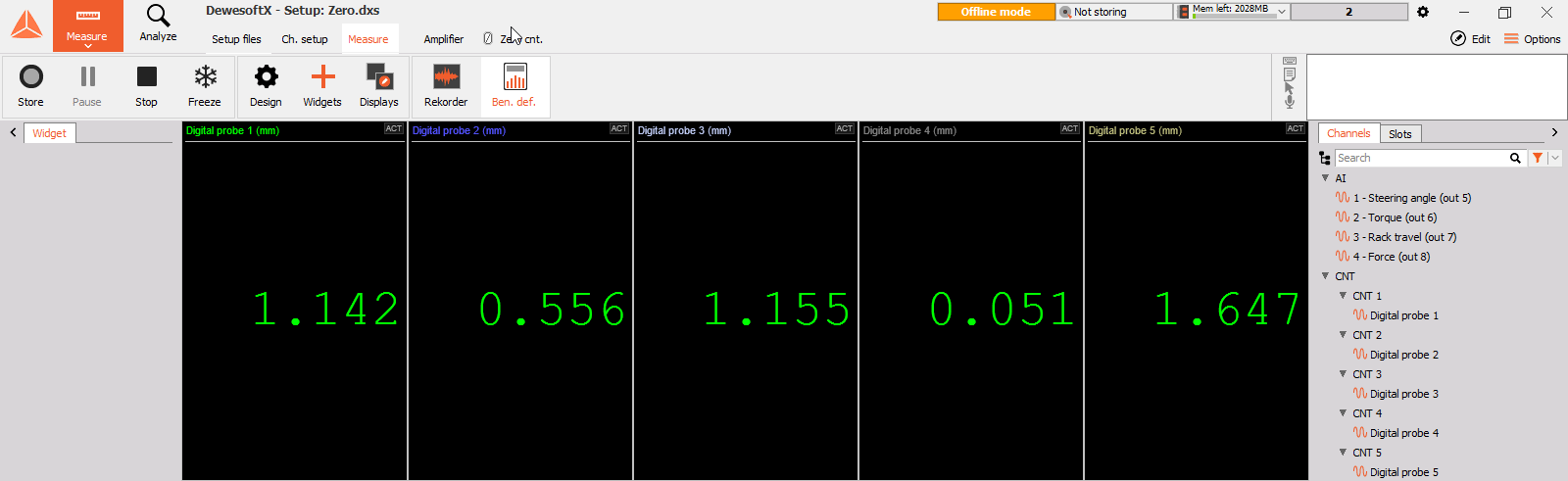Screen dimensions: 1568x481
Task: Collapse the CNT 1 node
Action: [x=1344, y=295]
